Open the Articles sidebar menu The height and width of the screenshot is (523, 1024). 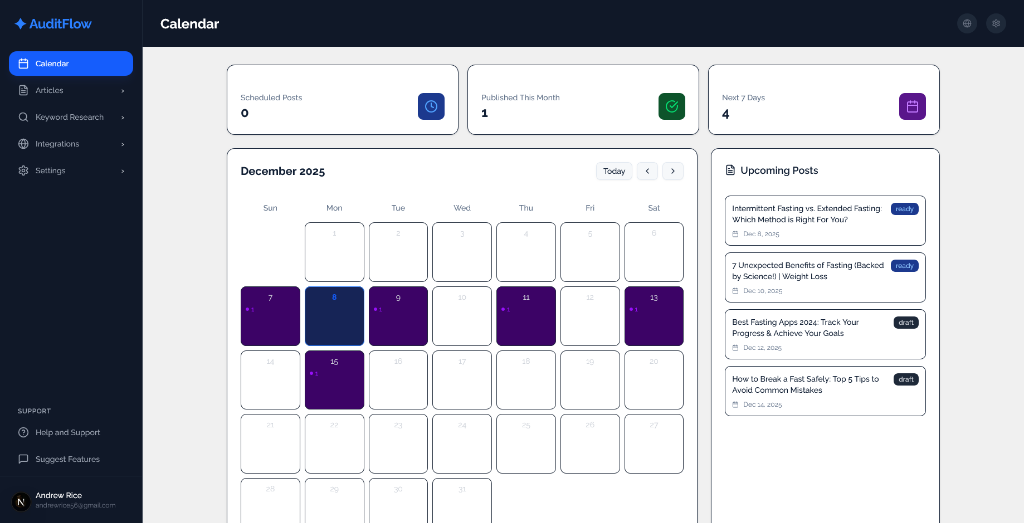click(x=71, y=90)
